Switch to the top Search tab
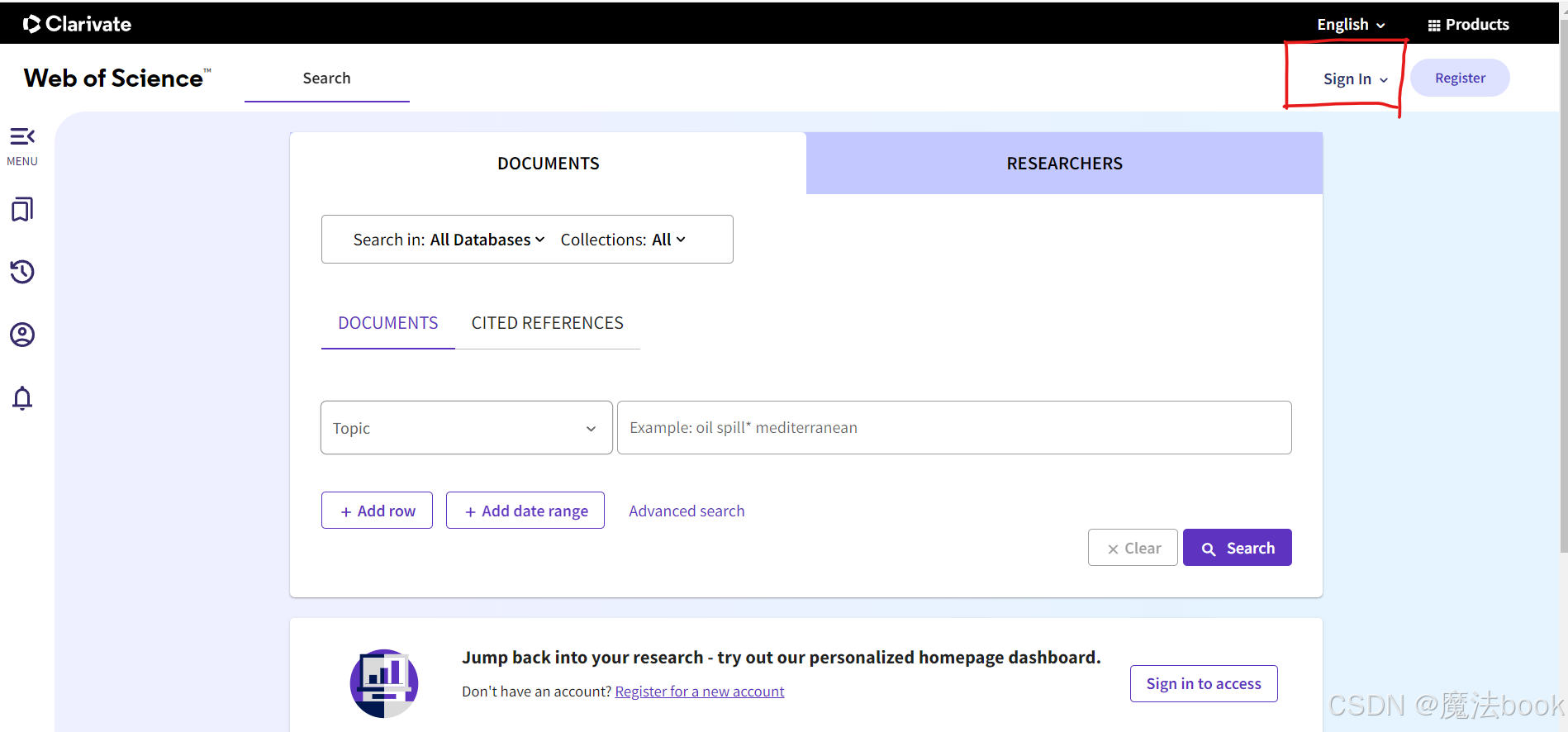 tap(327, 78)
